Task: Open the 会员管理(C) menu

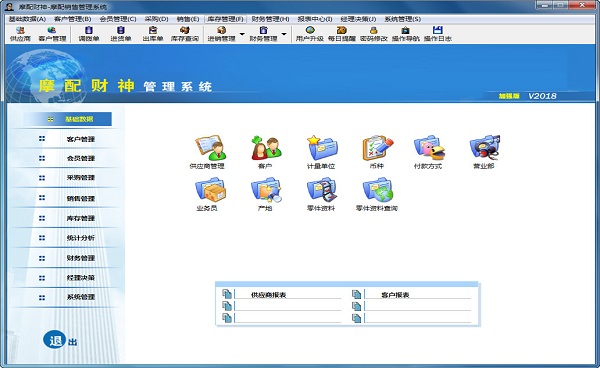Action: [118, 19]
